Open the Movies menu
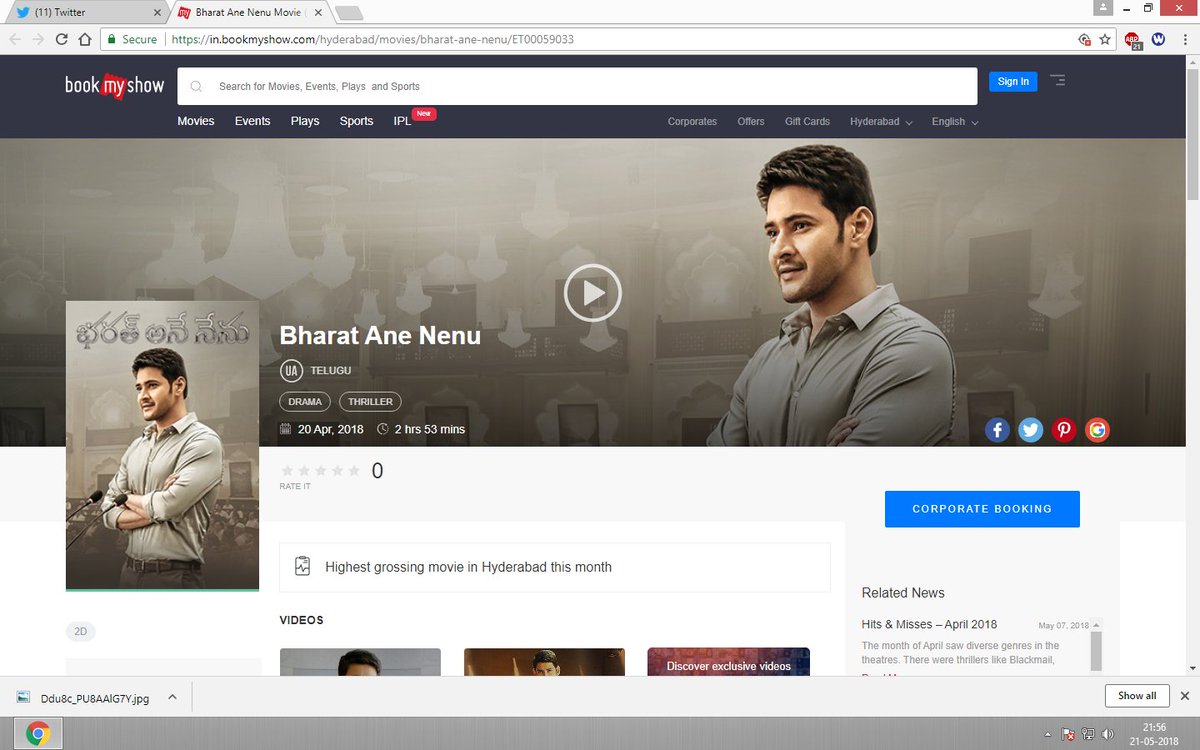The height and width of the screenshot is (750, 1200). click(196, 121)
